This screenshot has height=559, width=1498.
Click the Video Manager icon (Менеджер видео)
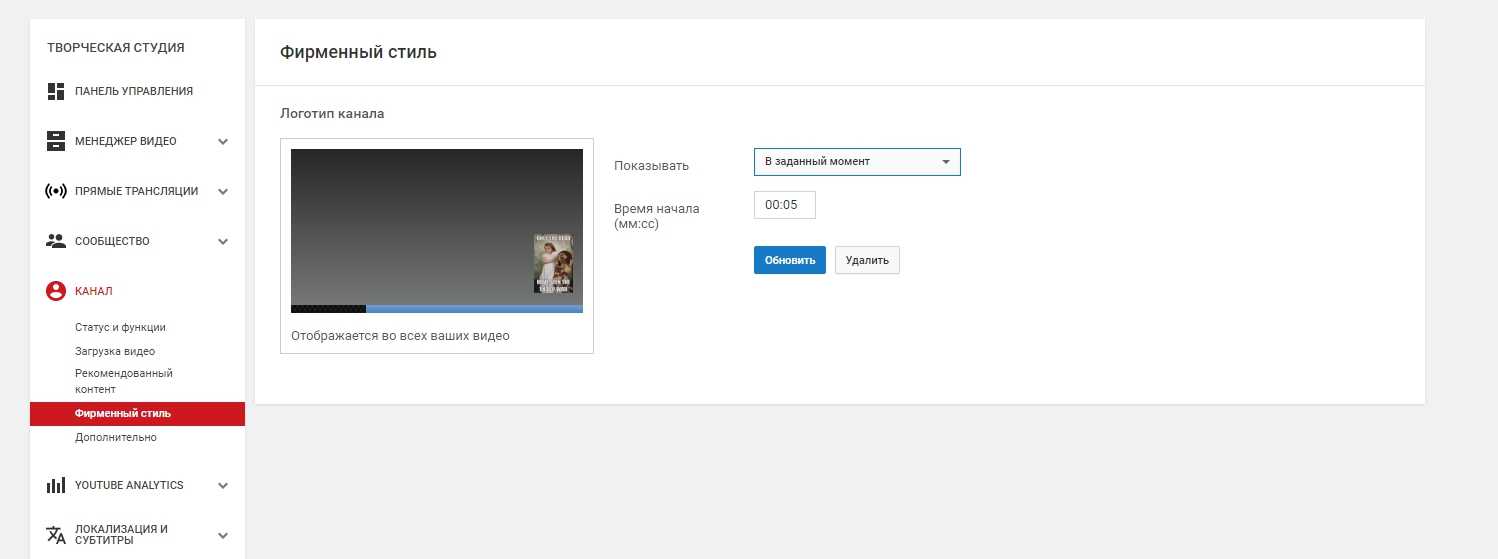pos(56,142)
